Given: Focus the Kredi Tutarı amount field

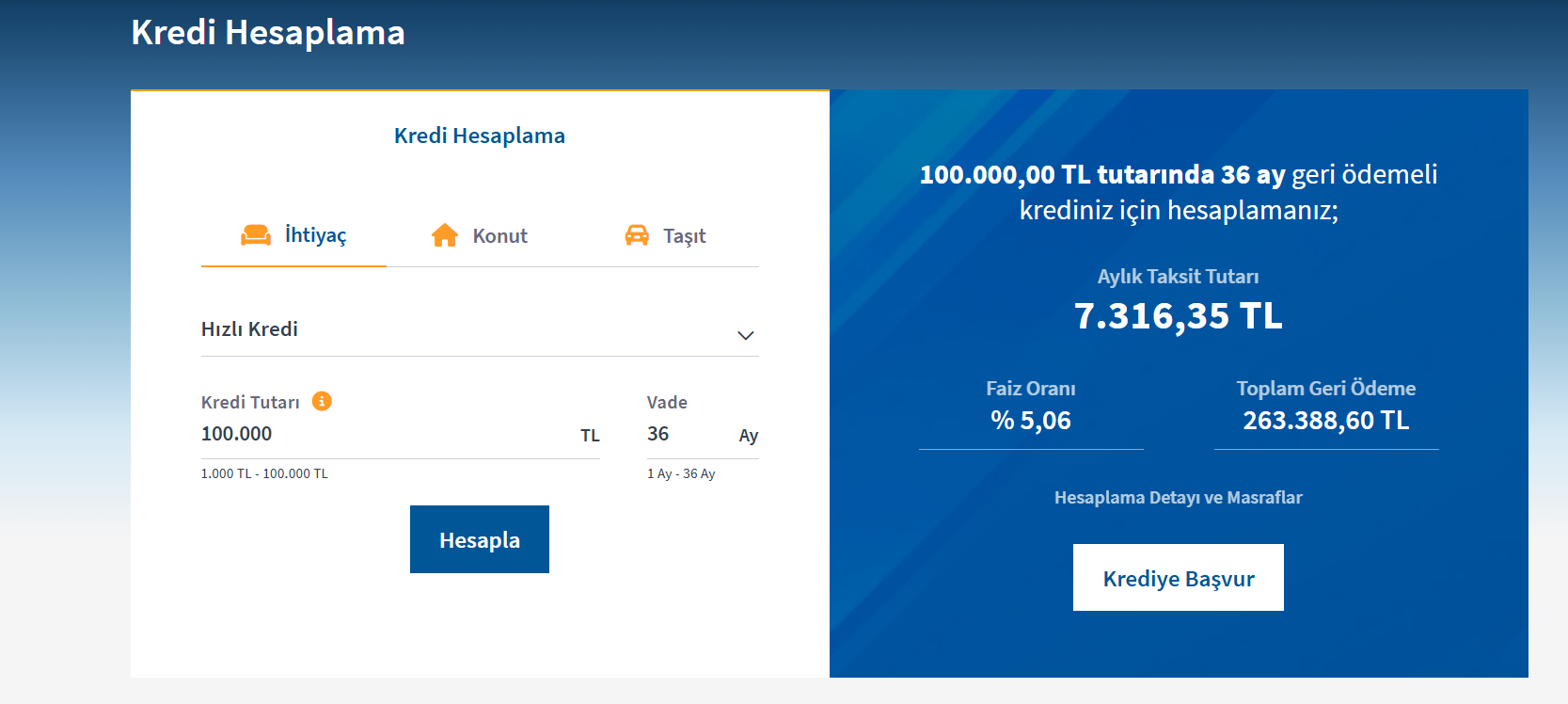Looking at the screenshot, I should click(x=386, y=434).
